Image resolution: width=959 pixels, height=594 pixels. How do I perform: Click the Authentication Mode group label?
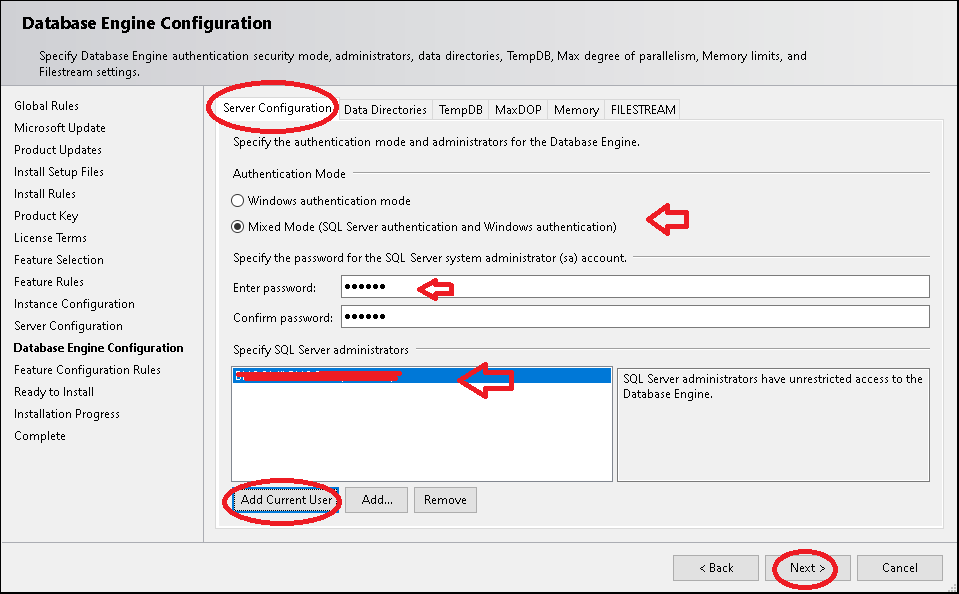[x=289, y=174]
